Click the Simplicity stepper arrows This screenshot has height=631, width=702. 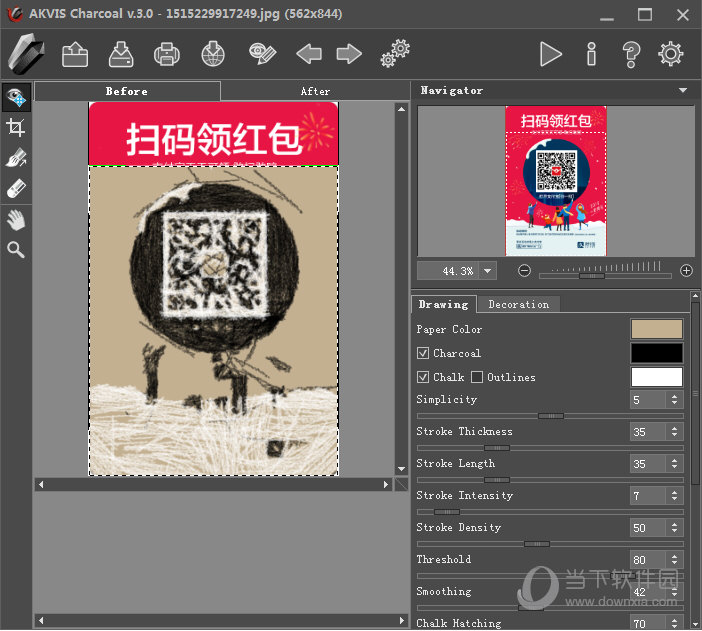tap(674, 399)
